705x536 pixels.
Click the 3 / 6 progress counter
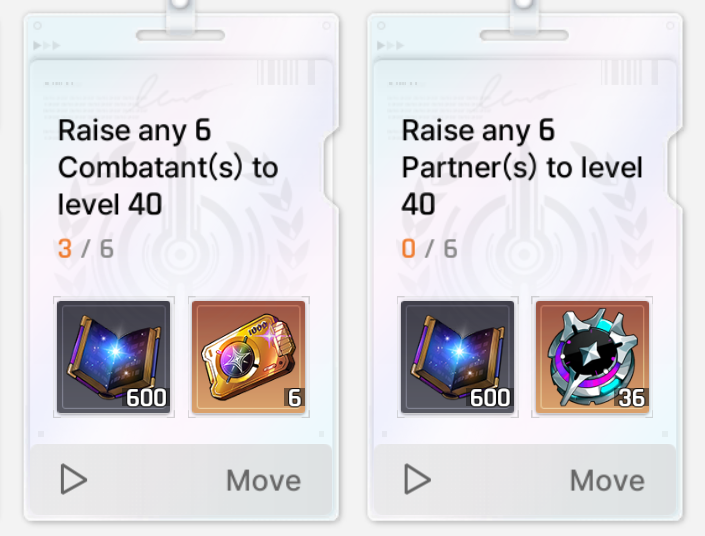point(85,249)
